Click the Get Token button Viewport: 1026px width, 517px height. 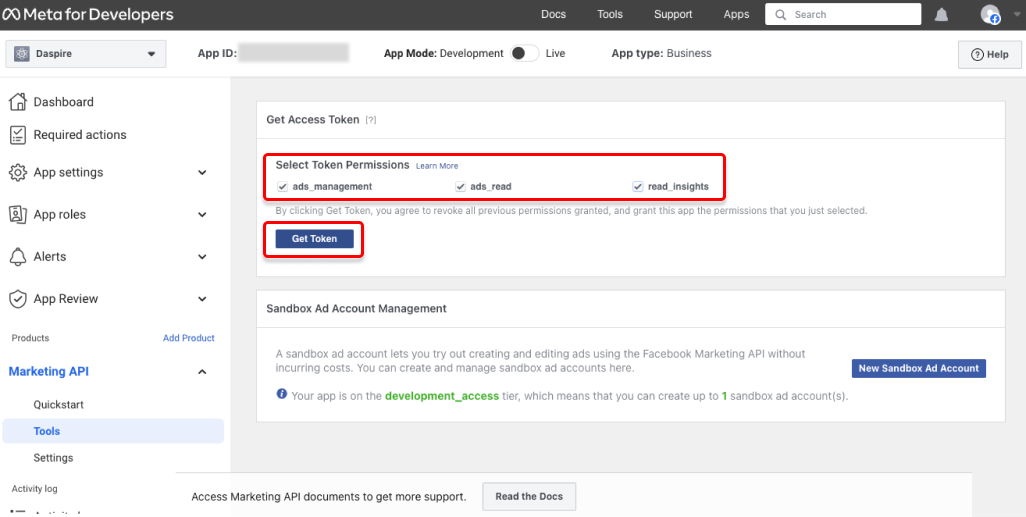click(315, 239)
